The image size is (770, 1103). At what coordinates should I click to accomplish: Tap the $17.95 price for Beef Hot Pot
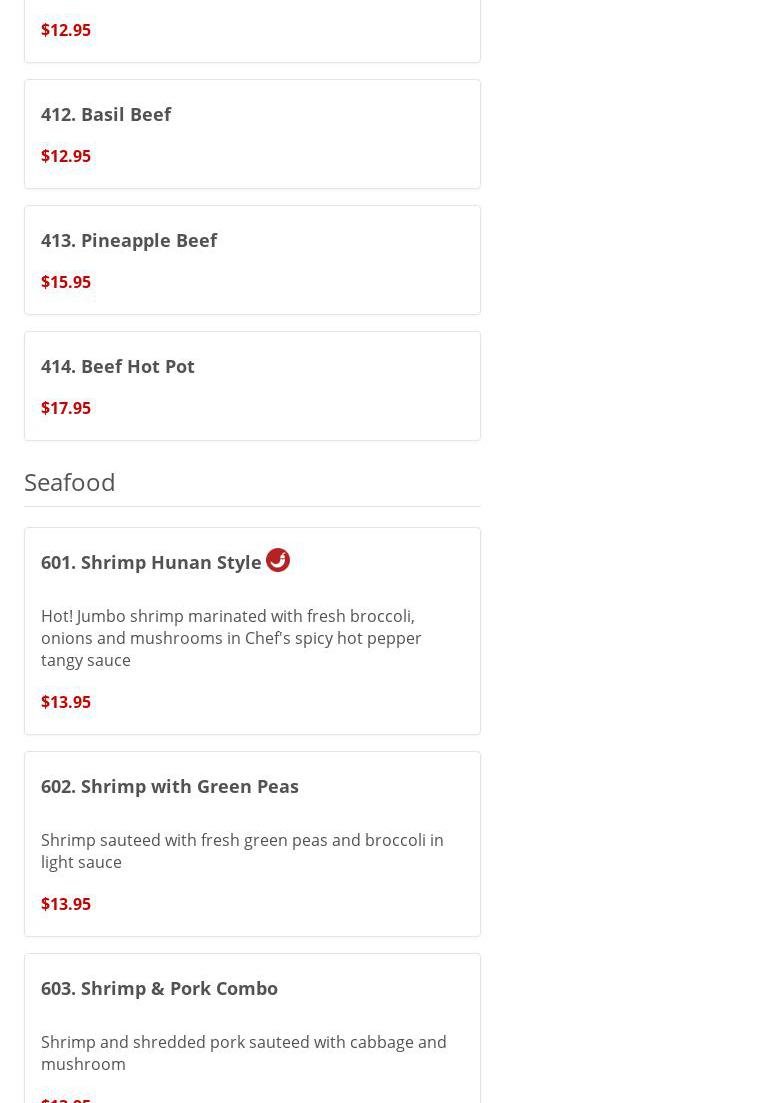(x=66, y=408)
